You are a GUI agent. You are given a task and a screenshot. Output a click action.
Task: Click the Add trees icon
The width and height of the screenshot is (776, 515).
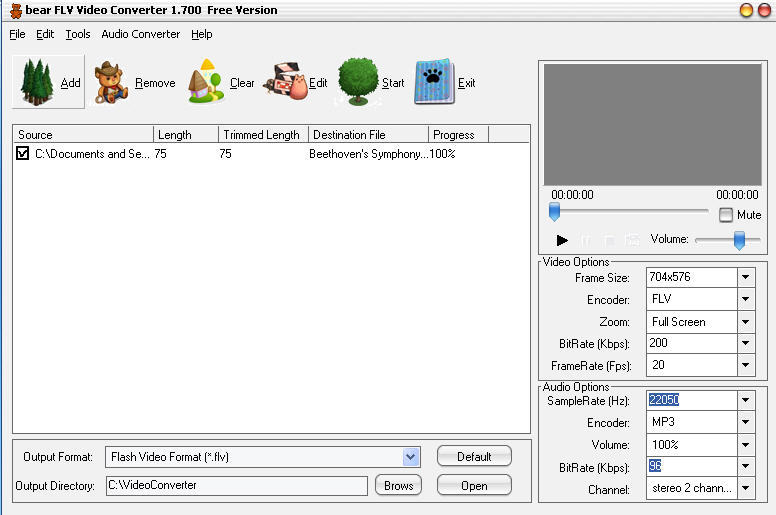[x=36, y=82]
